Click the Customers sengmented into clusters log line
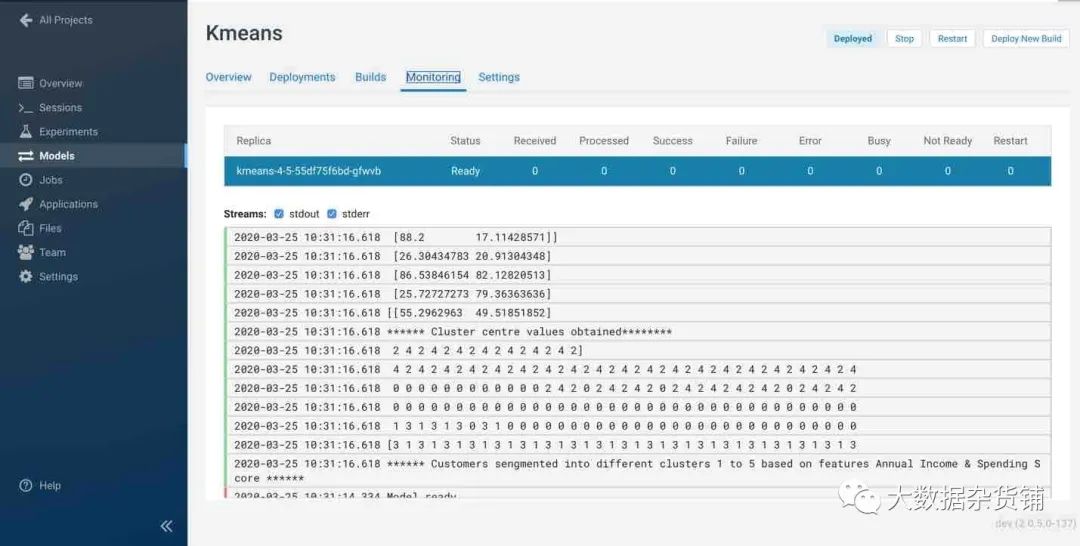 (638, 471)
